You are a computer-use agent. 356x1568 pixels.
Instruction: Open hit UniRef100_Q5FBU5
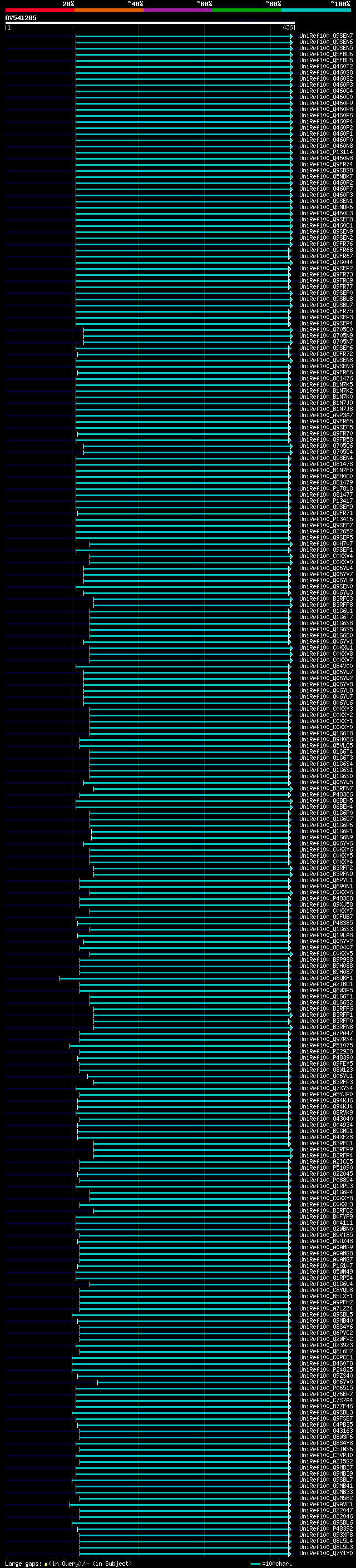(x=325, y=60)
